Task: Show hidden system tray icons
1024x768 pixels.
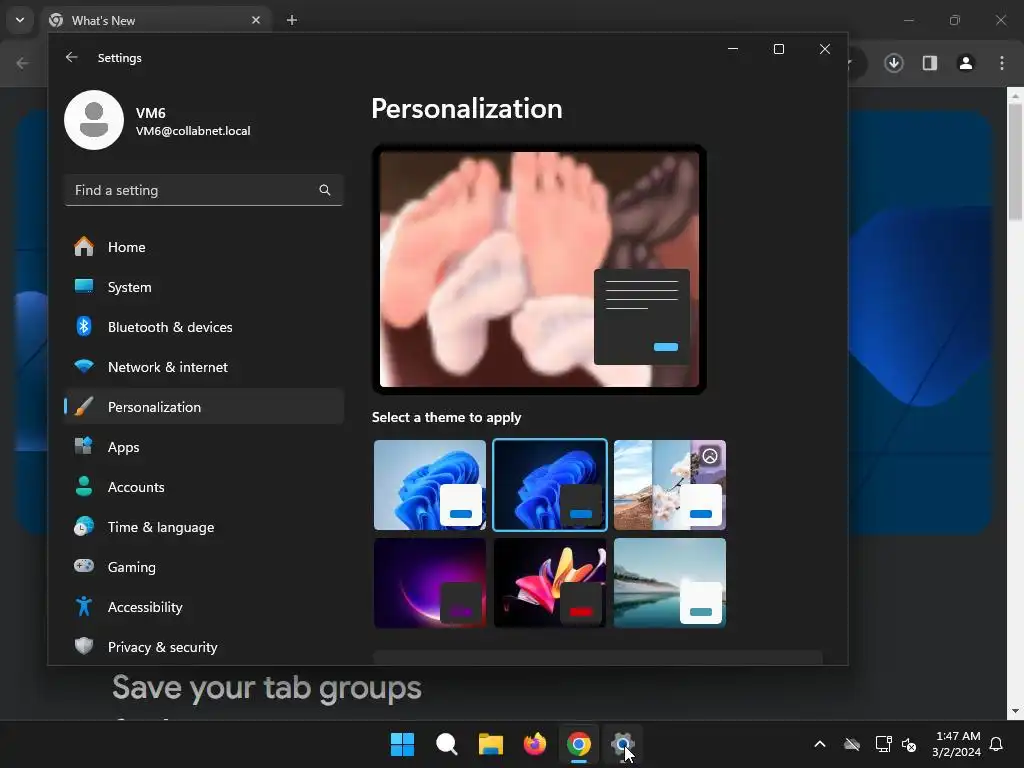Action: click(x=820, y=744)
